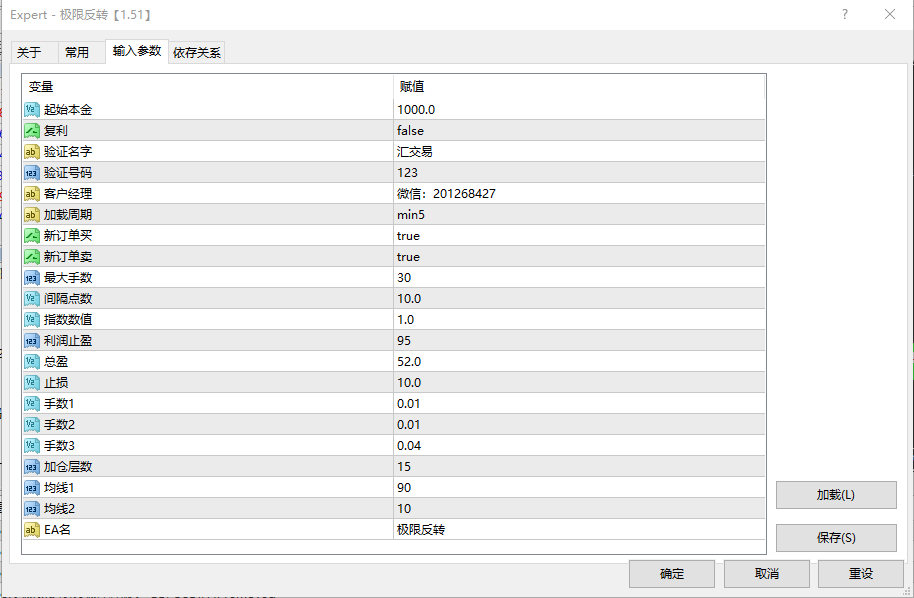Click the double icon beside 间隔点数
Viewport: 914px width, 598px height.
(32, 298)
